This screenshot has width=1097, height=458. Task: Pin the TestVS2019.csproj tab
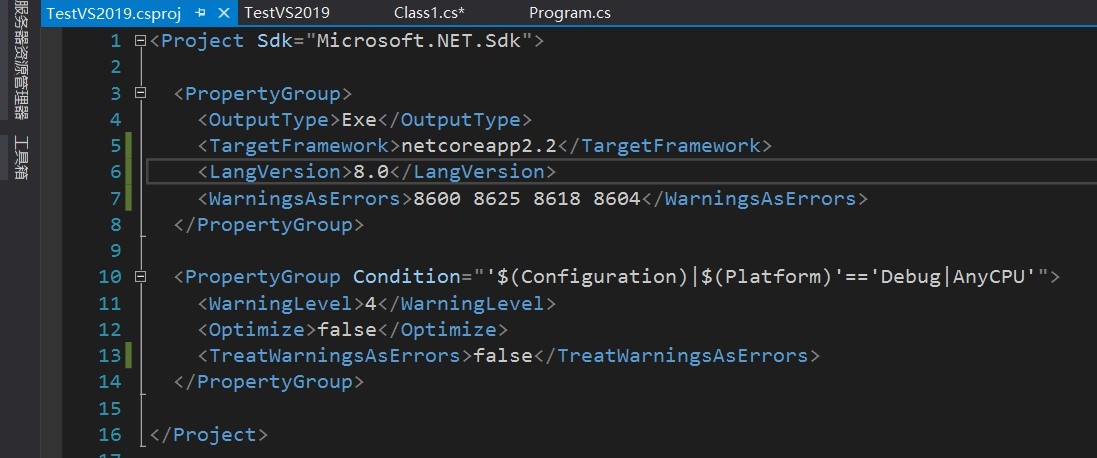(x=201, y=13)
